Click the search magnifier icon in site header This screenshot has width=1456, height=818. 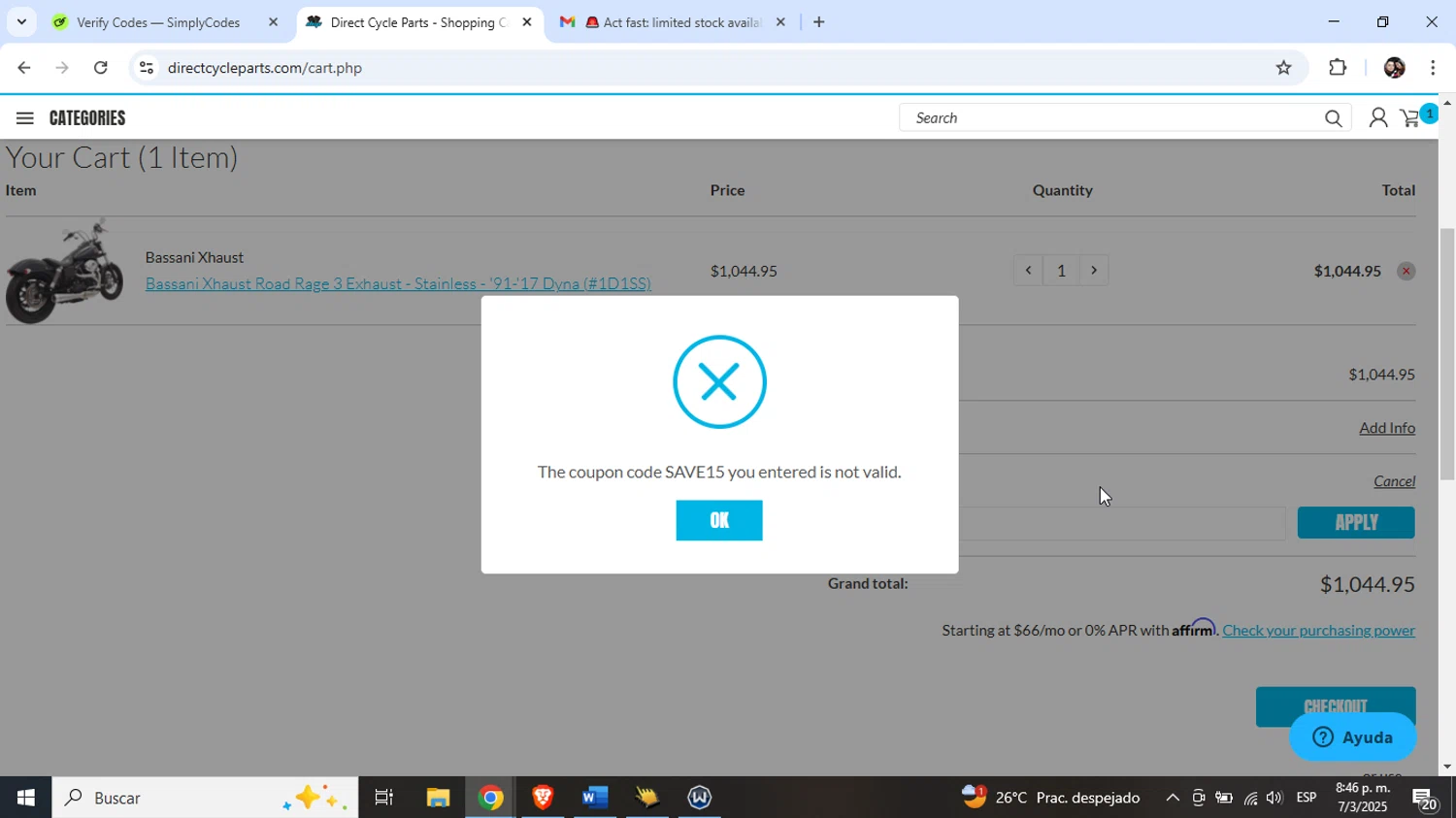(x=1333, y=118)
